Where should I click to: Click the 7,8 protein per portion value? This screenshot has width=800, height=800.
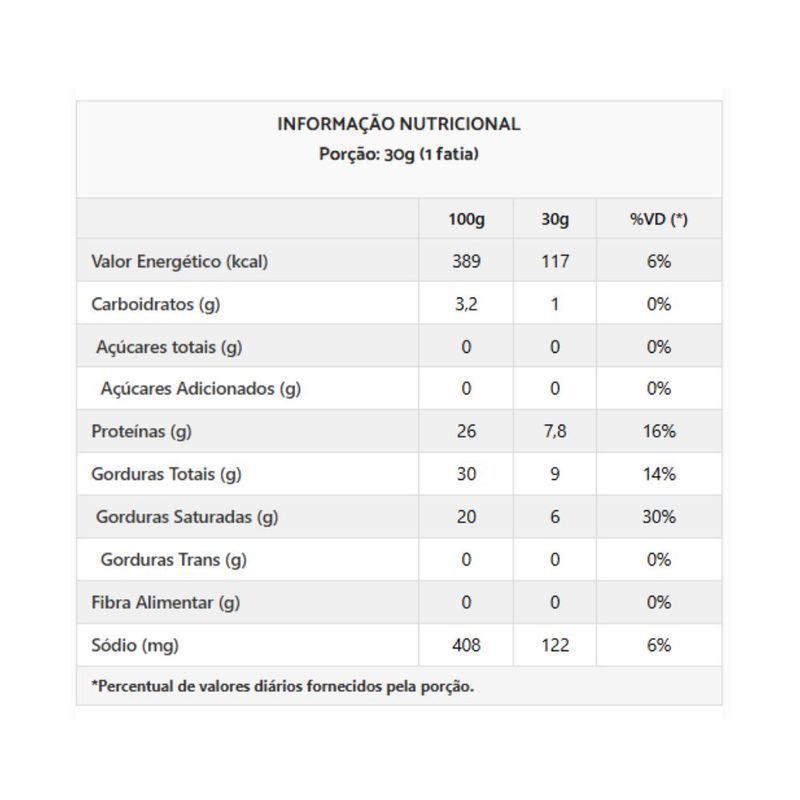(x=555, y=432)
